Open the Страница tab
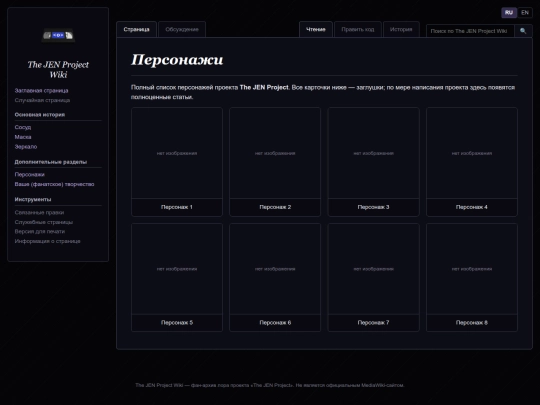The width and height of the screenshot is (540, 405). tap(136, 29)
